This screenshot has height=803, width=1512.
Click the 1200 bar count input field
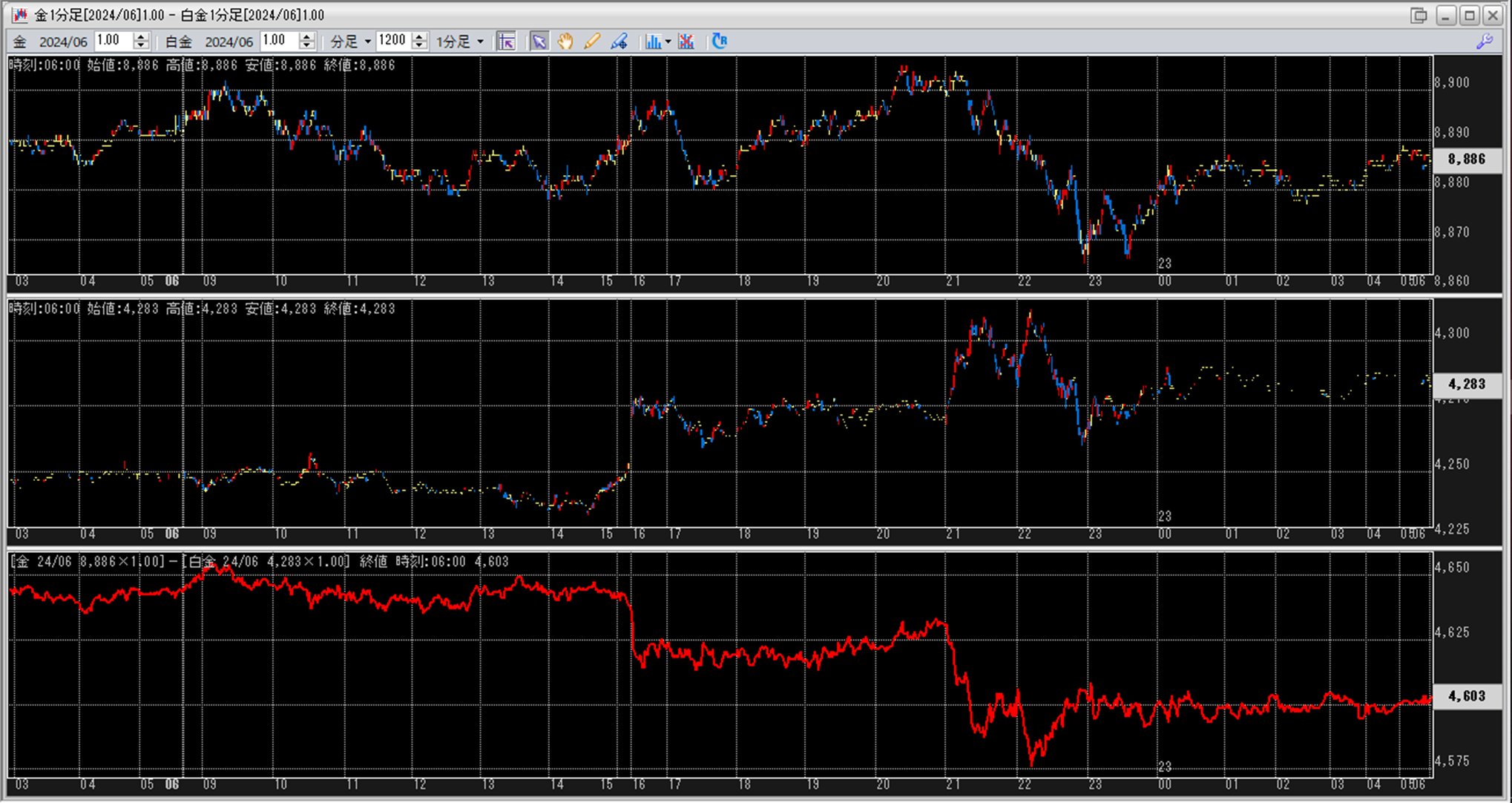click(392, 41)
